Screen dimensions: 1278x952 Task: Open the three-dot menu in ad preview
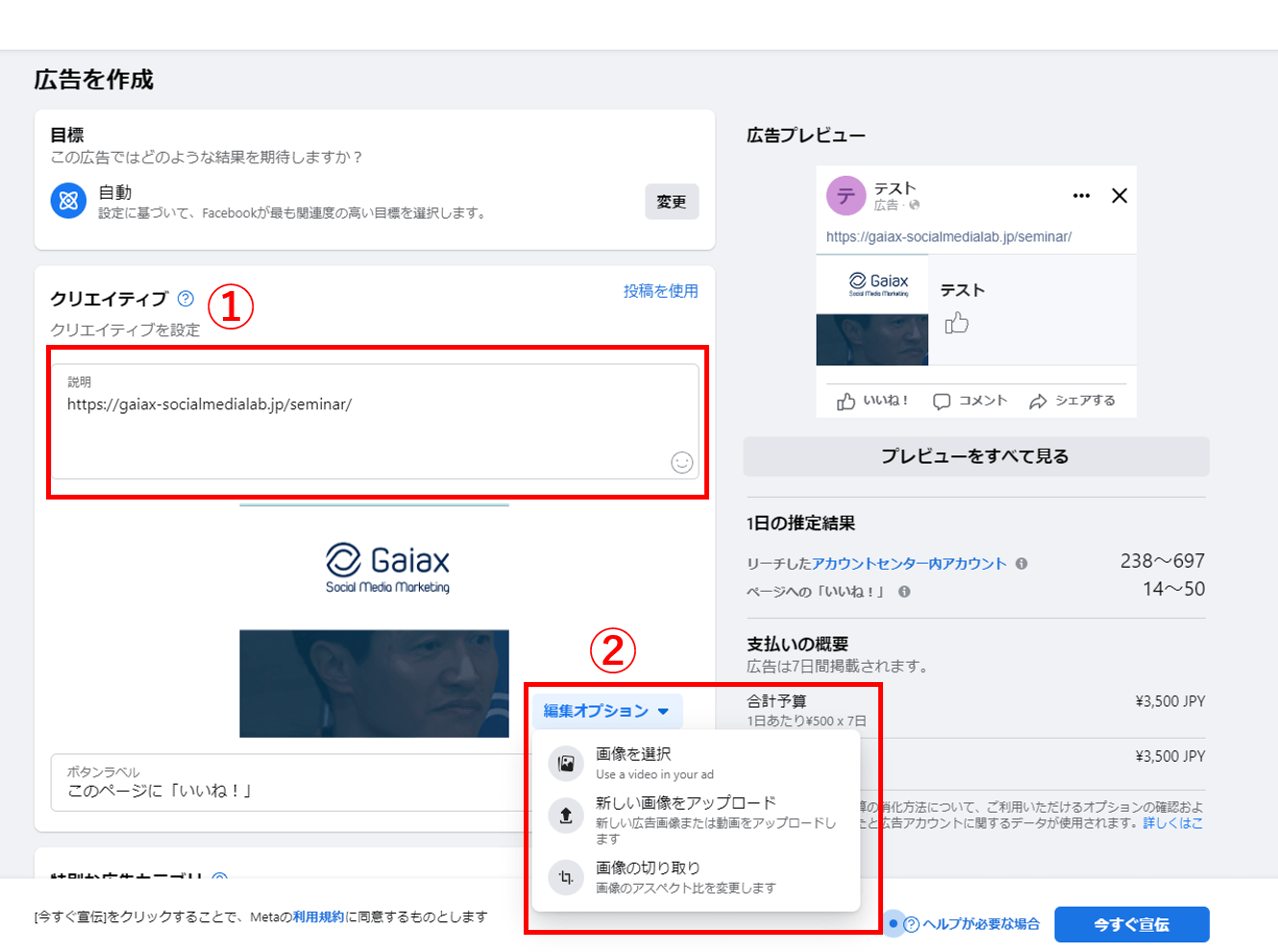[1081, 196]
